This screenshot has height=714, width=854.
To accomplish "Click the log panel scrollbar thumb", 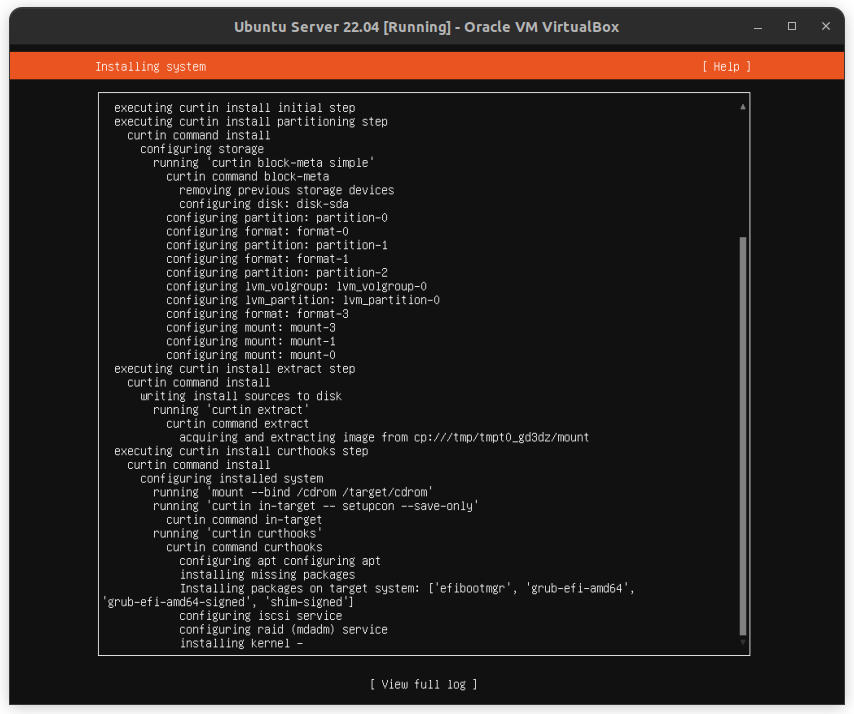I will click(743, 436).
